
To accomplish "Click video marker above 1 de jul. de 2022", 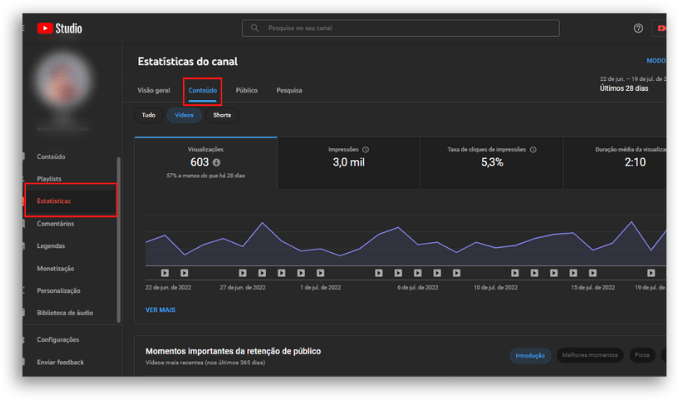I will coord(321,273).
